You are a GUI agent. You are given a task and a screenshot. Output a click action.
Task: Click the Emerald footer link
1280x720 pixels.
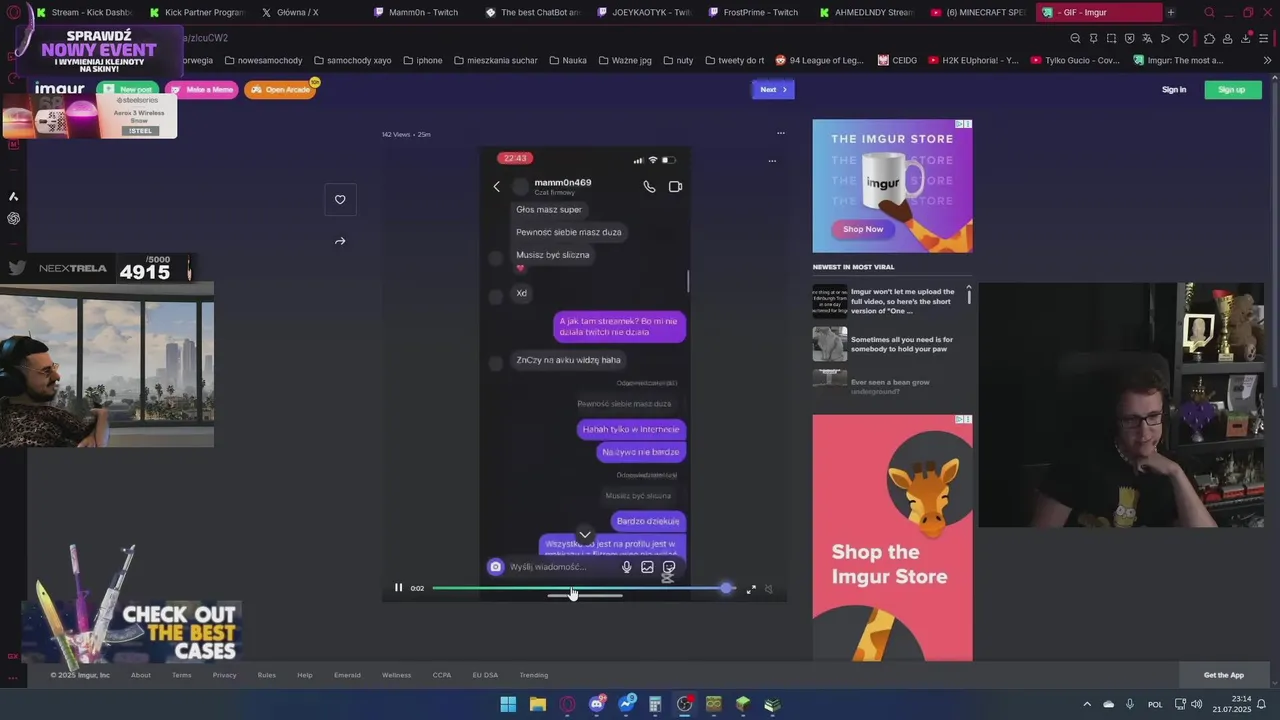(x=347, y=675)
